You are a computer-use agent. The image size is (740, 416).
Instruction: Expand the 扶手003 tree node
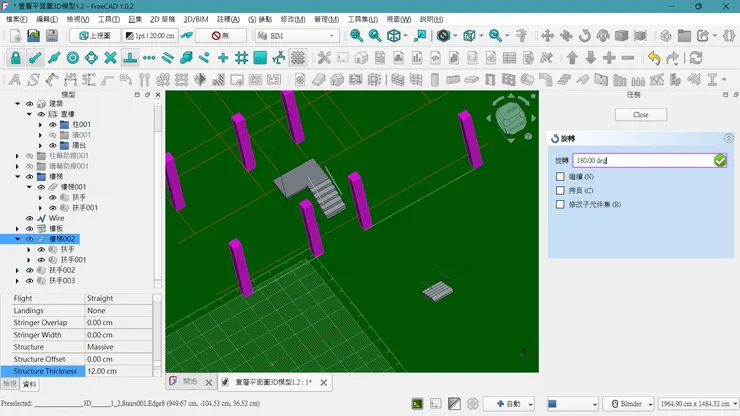click(17, 281)
